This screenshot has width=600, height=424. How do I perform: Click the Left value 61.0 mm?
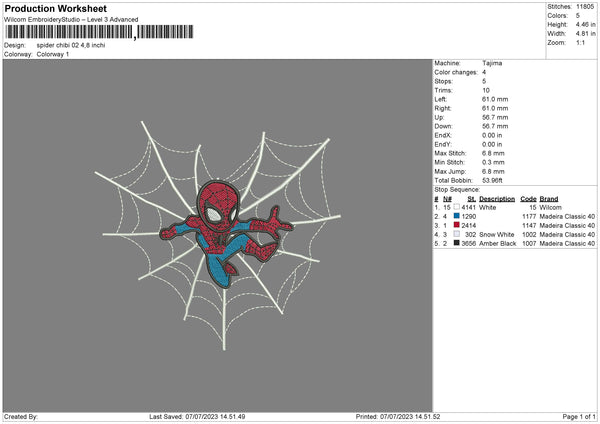click(495, 99)
